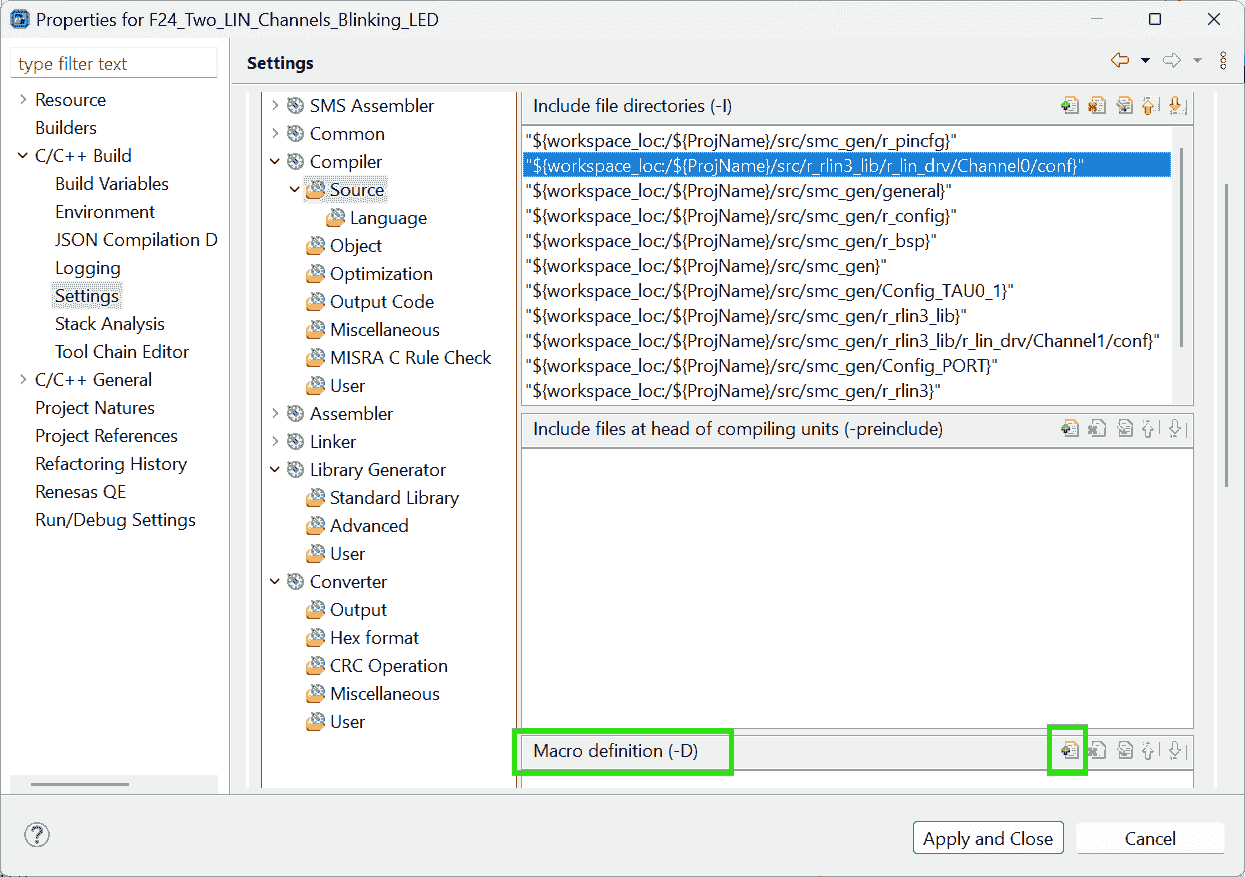Expand the Linker settings node

[x=275, y=442]
